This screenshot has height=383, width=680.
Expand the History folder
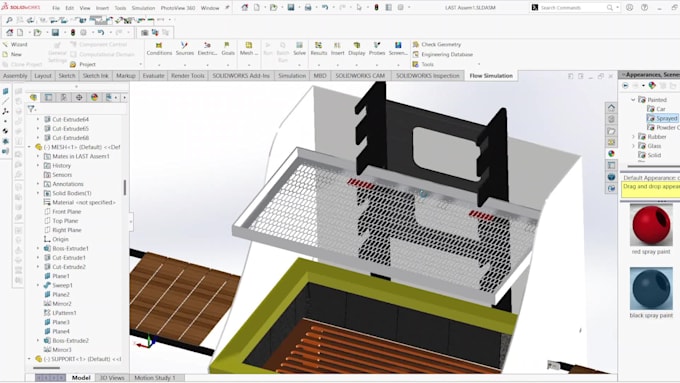[x=38, y=165]
